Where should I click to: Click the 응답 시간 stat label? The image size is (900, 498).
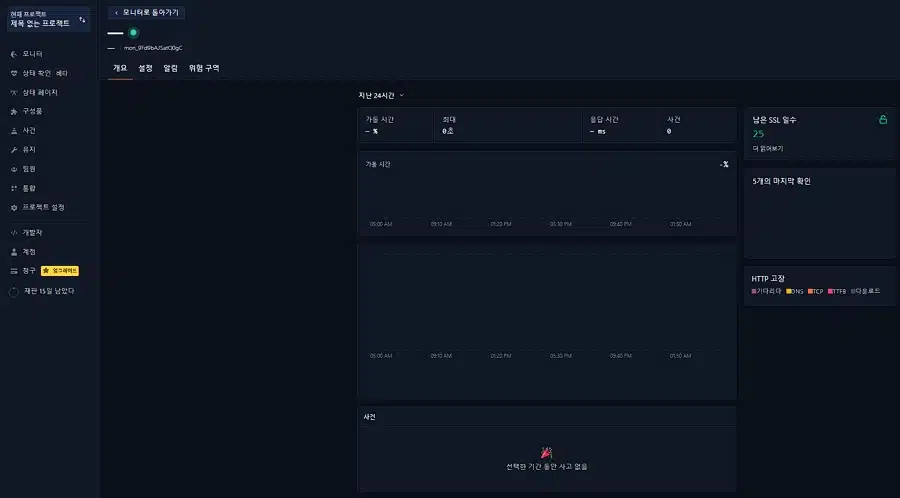(604, 120)
